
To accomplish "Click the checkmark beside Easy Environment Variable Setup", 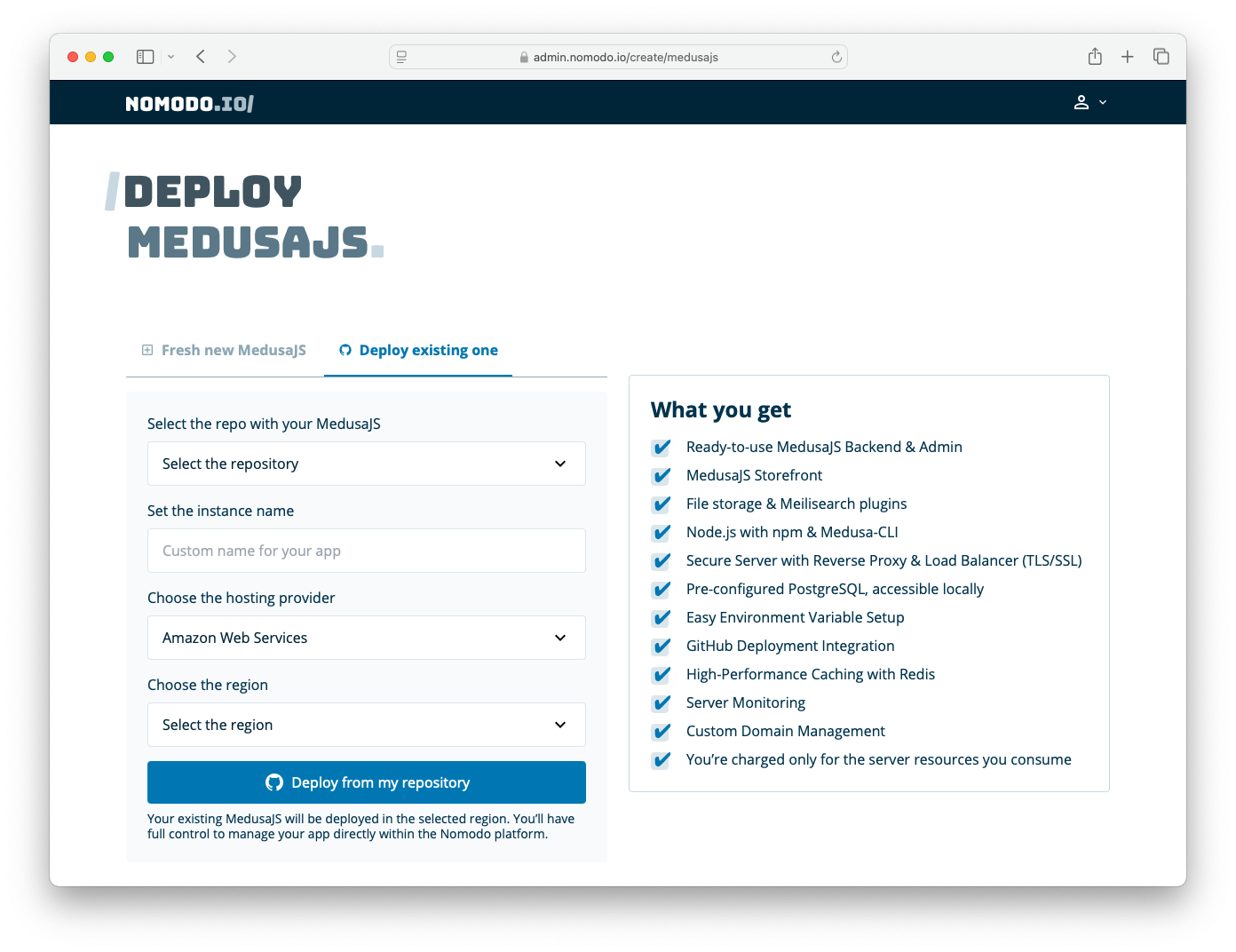I will tap(662, 618).
